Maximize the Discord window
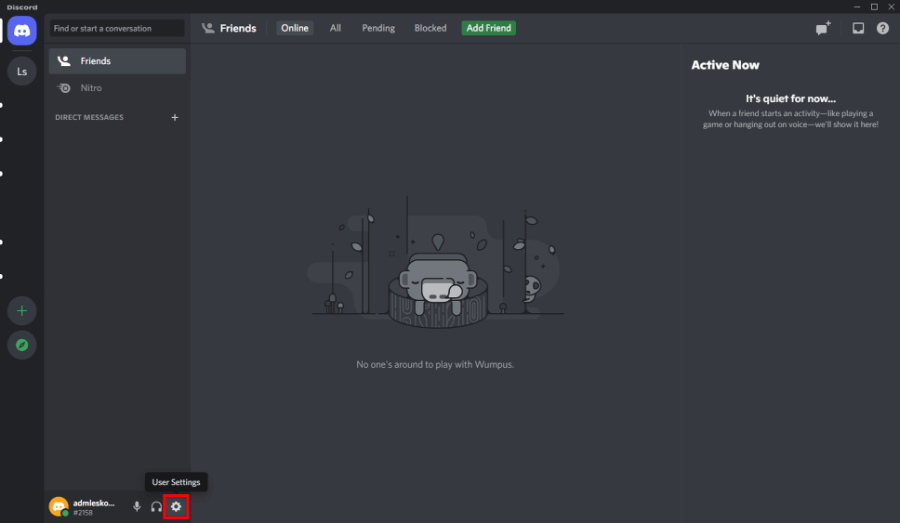This screenshot has width=900, height=523. tap(874, 7)
